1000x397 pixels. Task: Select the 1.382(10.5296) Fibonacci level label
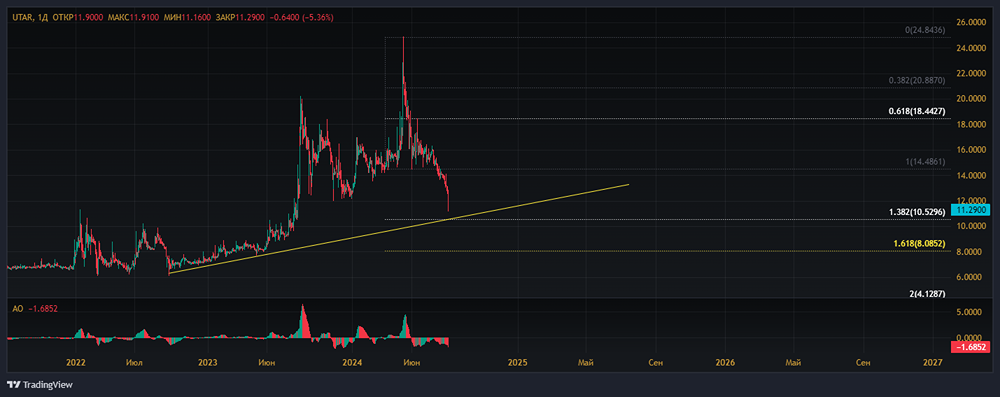917,212
